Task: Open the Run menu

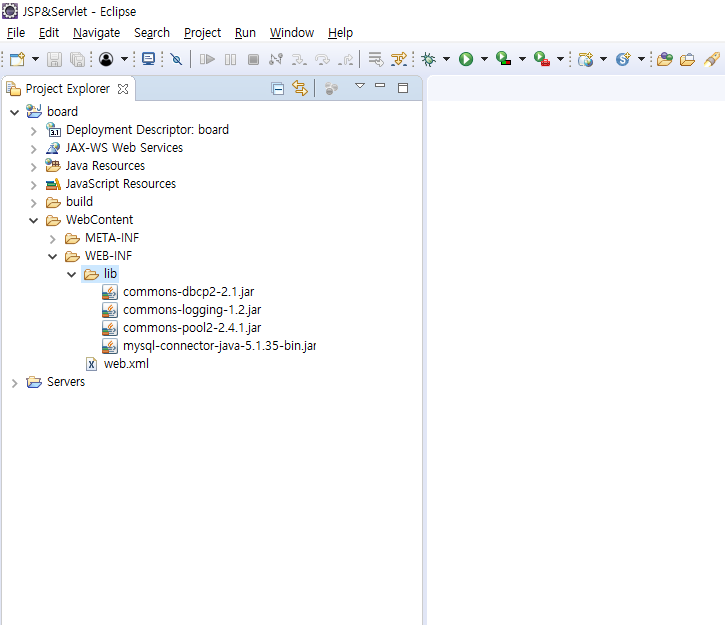Action: click(x=246, y=33)
